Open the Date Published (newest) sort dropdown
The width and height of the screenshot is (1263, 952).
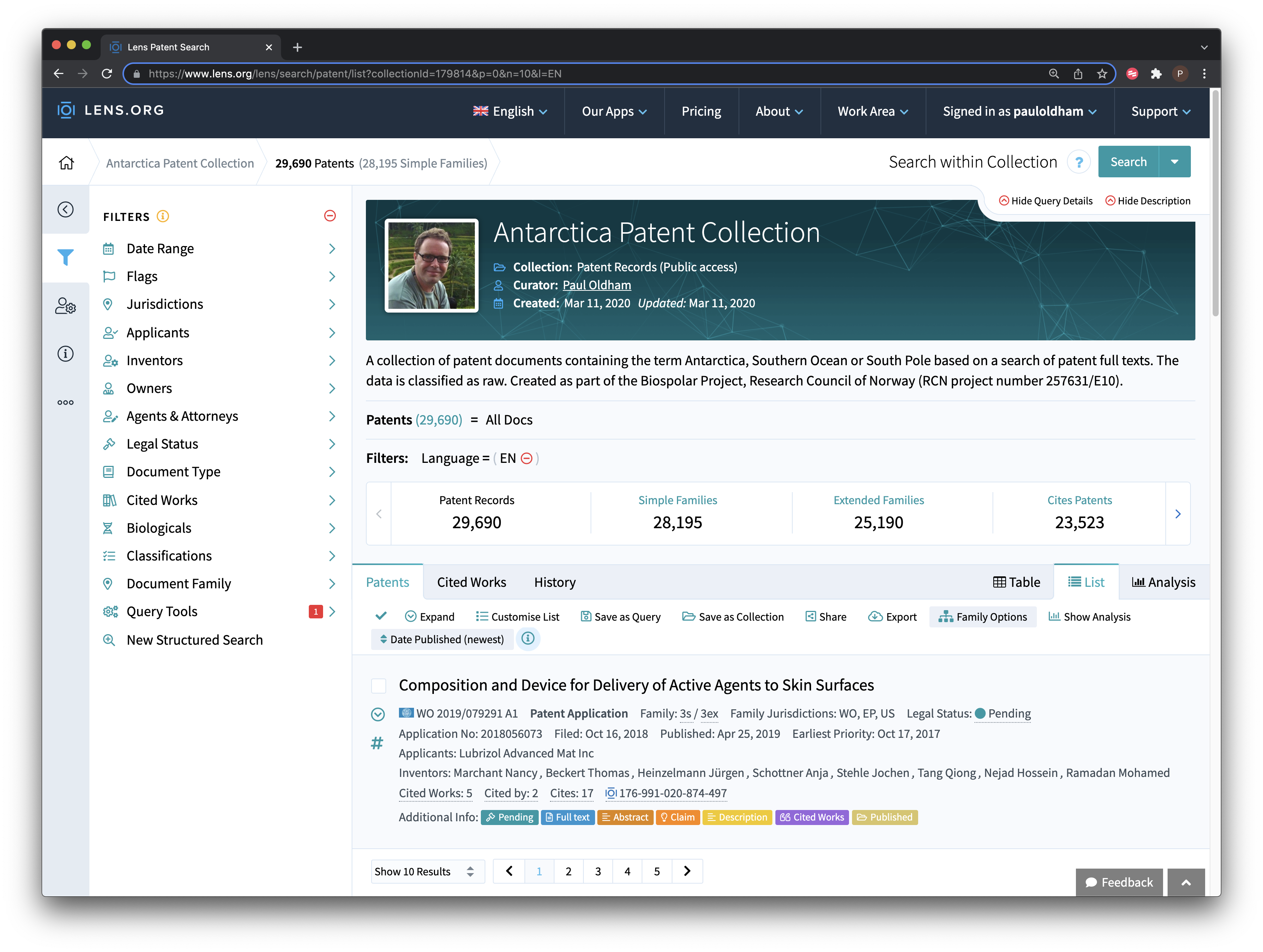click(443, 639)
